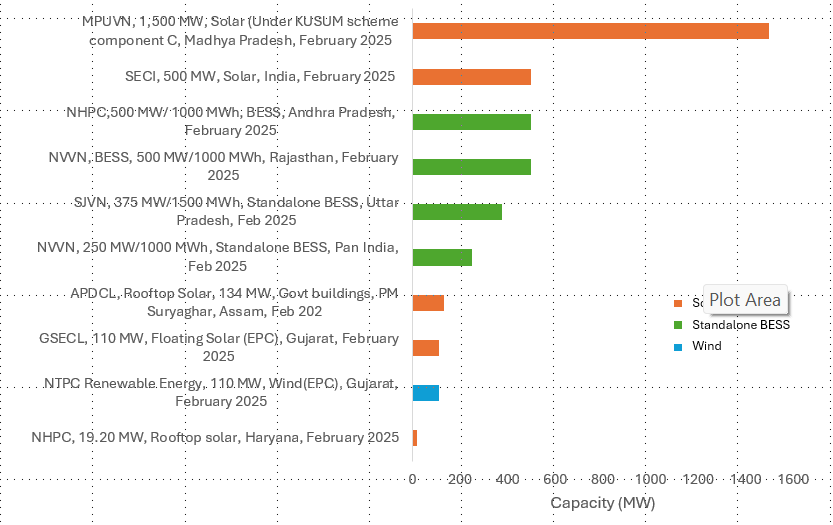Click the 1600 axis tick label
This screenshot has height=525, width=833.
794,479
